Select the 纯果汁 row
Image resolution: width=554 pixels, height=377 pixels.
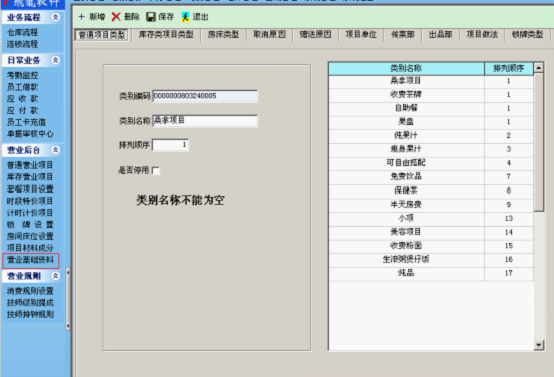point(431,136)
